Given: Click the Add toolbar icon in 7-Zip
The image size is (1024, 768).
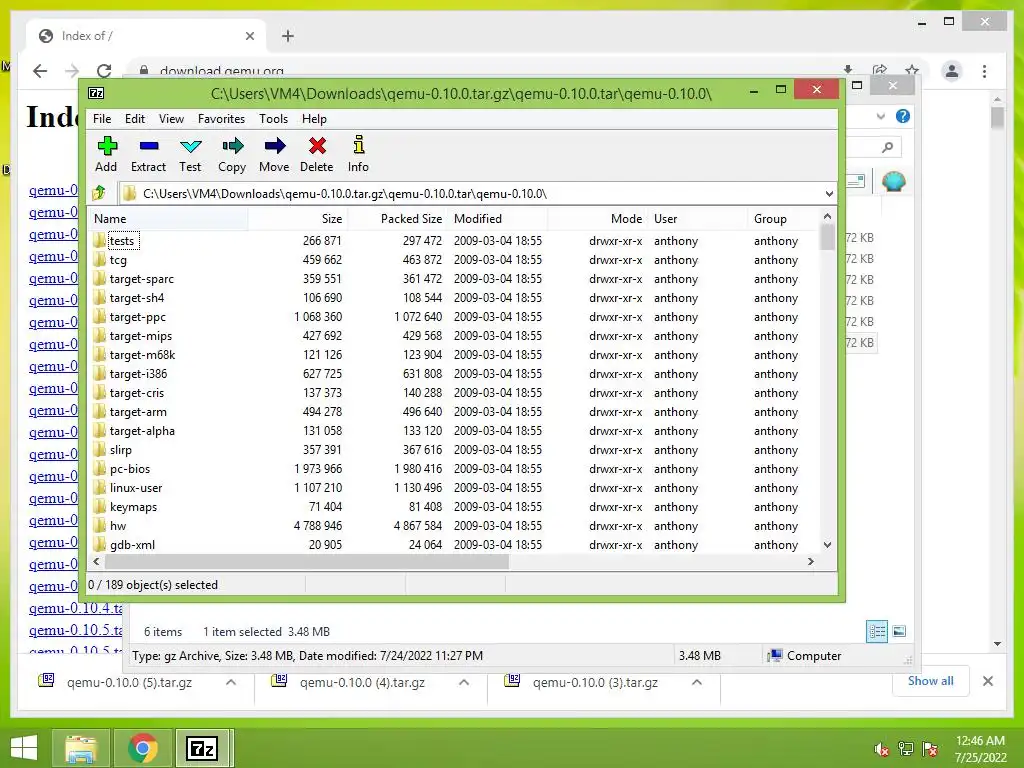Looking at the screenshot, I should 106,146.
